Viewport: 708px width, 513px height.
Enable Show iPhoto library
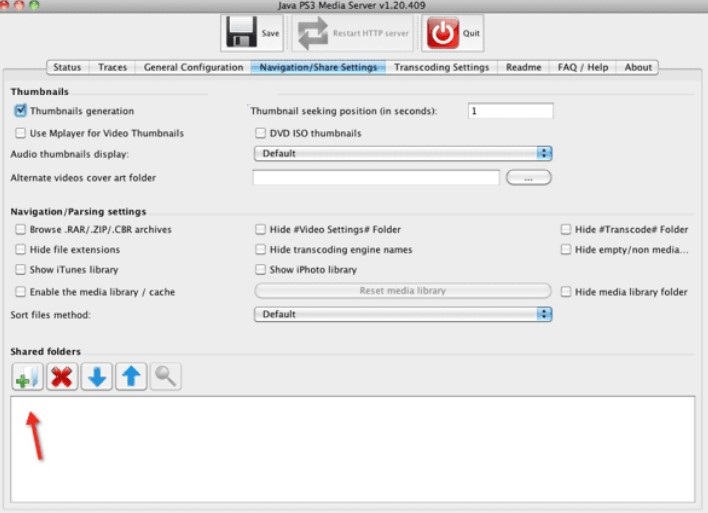(260, 270)
